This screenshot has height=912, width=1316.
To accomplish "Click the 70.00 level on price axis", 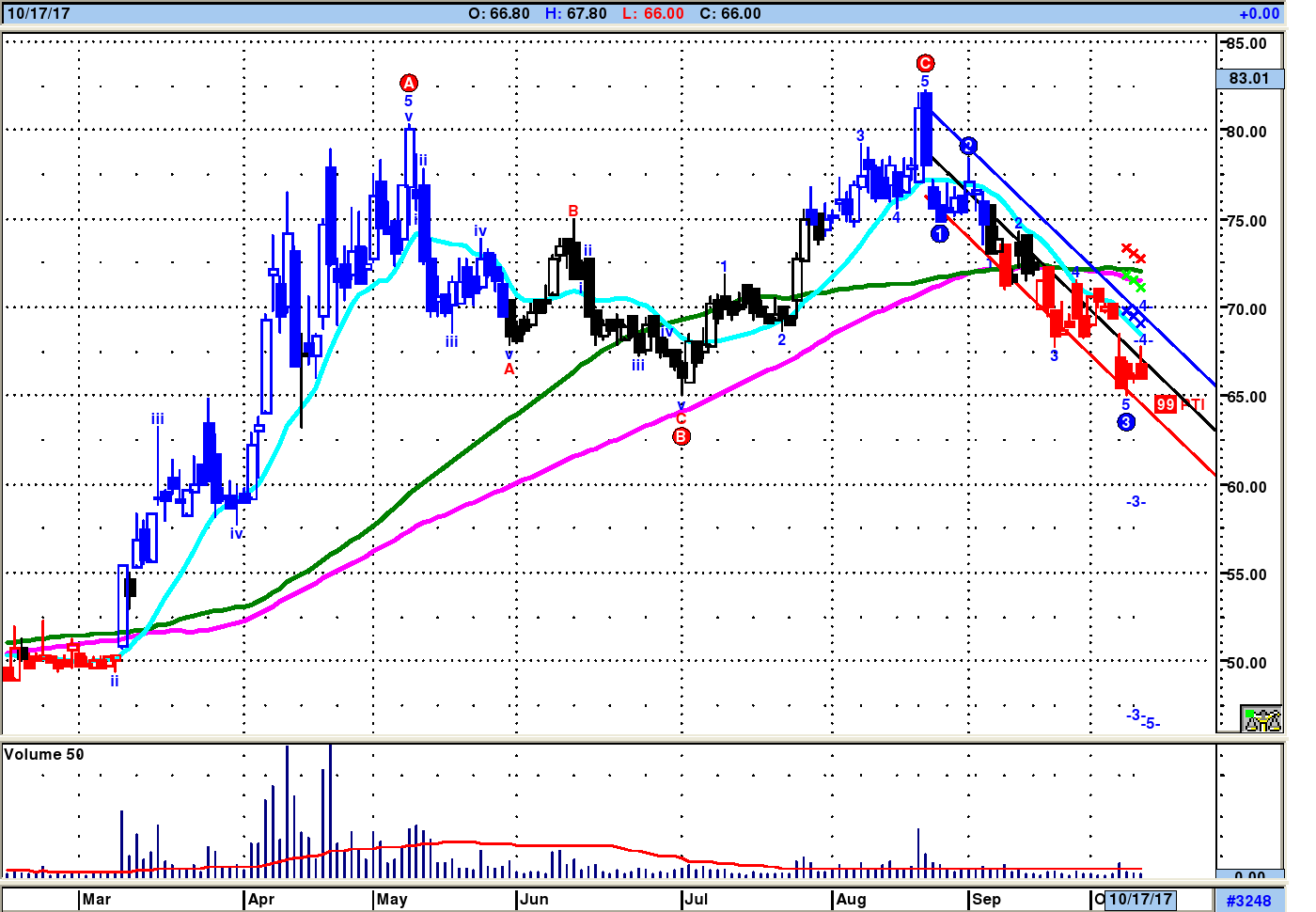I will tap(1246, 309).
